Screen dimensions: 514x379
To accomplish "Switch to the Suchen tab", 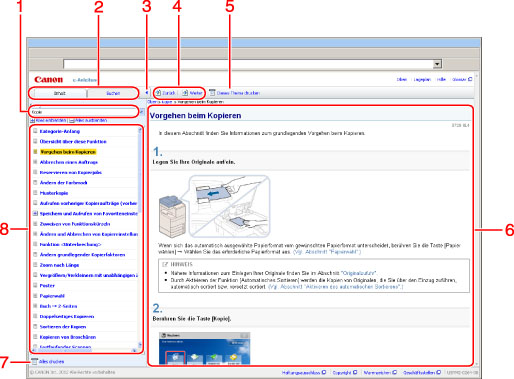I will click(x=113, y=93).
